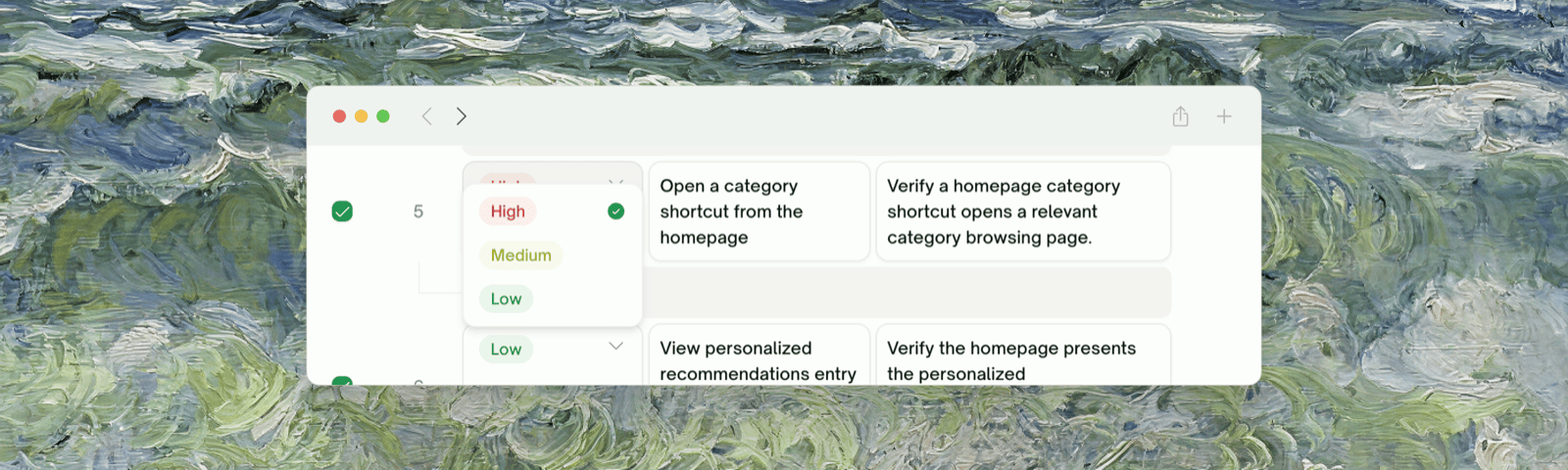Image resolution: width=1568 pixels, height=470 pixels.
Task: Expand the Low priority dropdown chevron in row 6
Action: tap(615, 346)
